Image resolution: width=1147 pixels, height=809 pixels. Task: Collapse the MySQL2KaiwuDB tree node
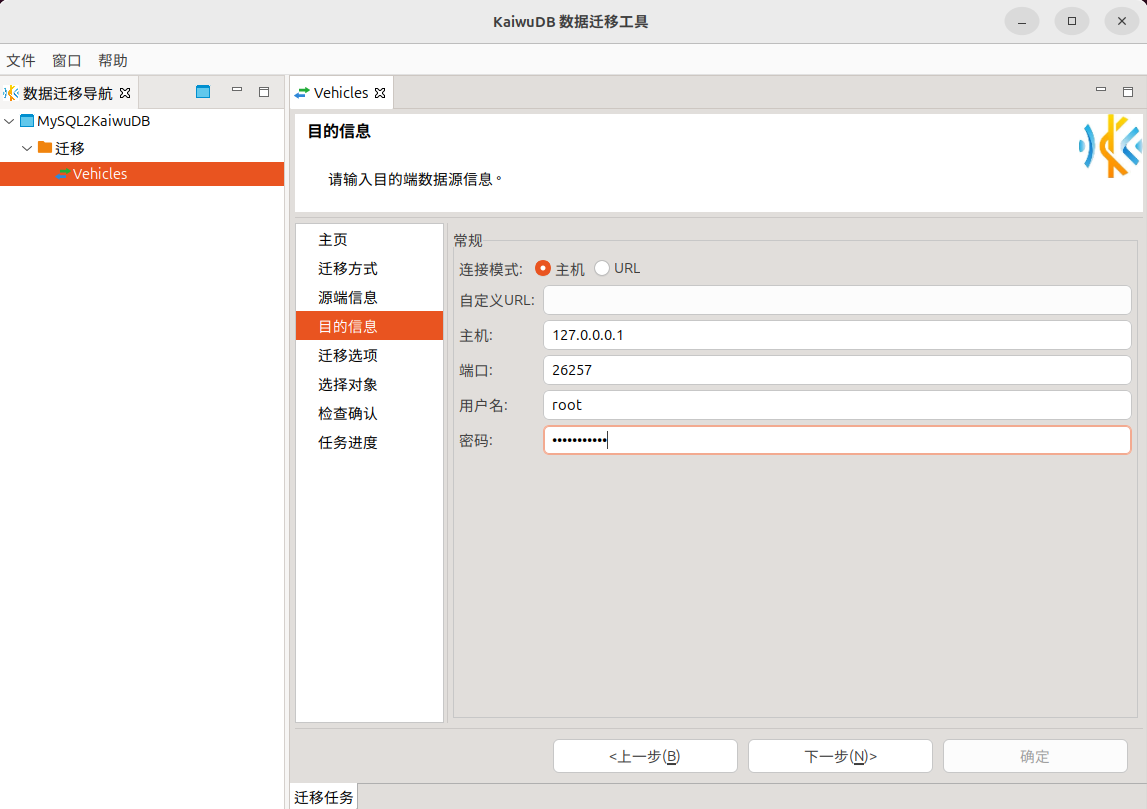tap(10, 121)
